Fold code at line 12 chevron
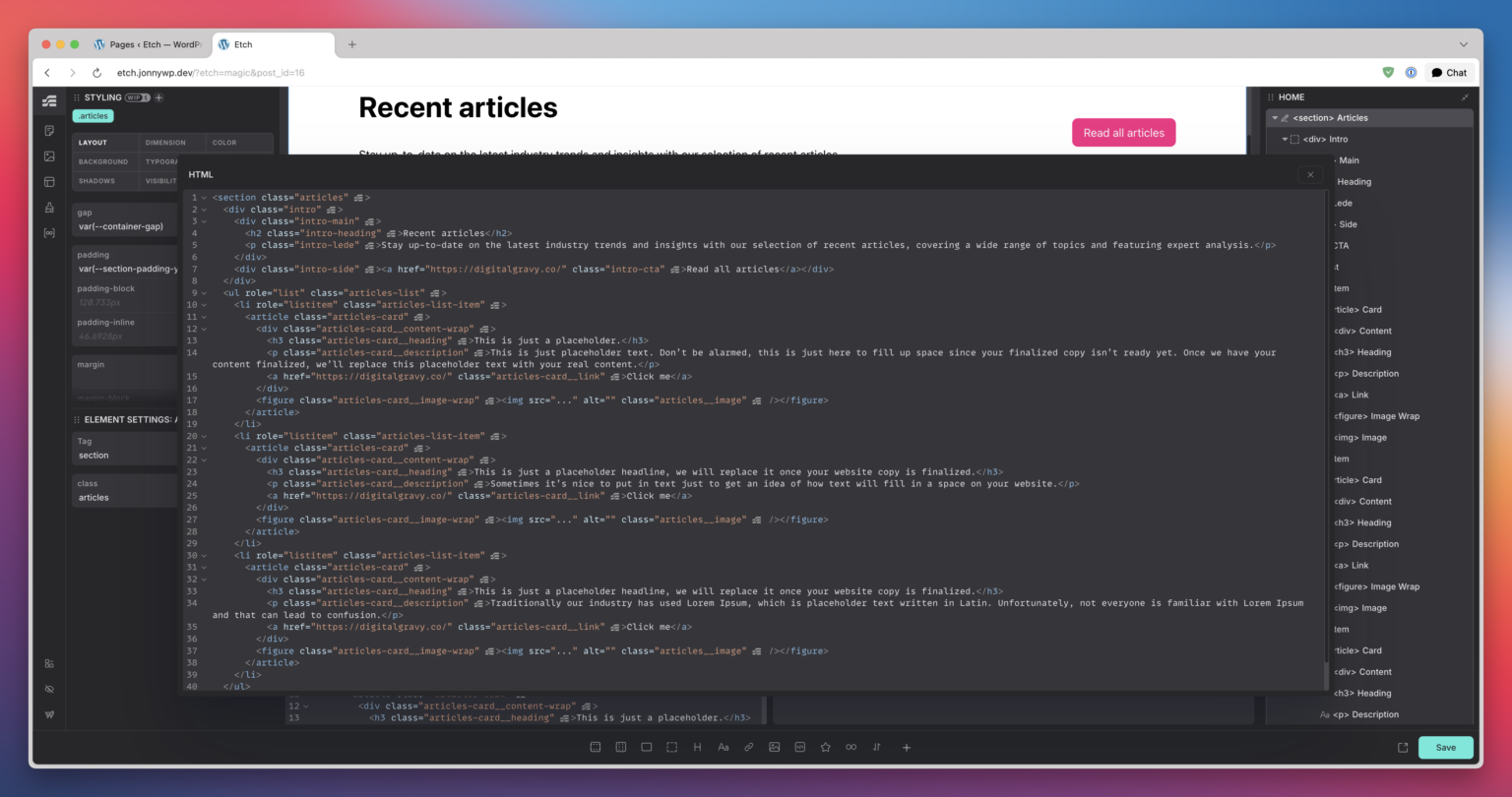The height and width of the screenshot is (797, 1512). pos(204,329)
